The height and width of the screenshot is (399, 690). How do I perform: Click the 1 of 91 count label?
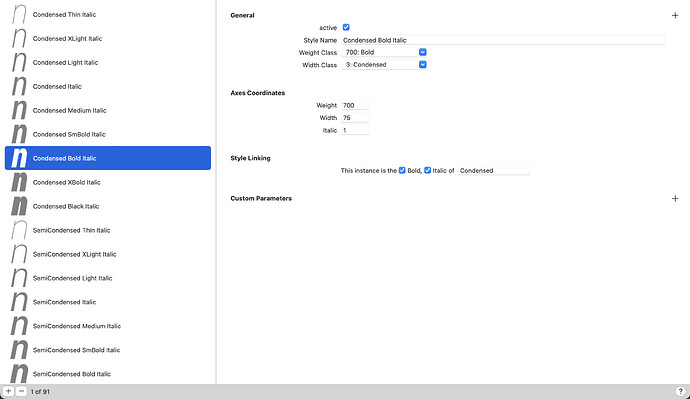click(40, 392)
